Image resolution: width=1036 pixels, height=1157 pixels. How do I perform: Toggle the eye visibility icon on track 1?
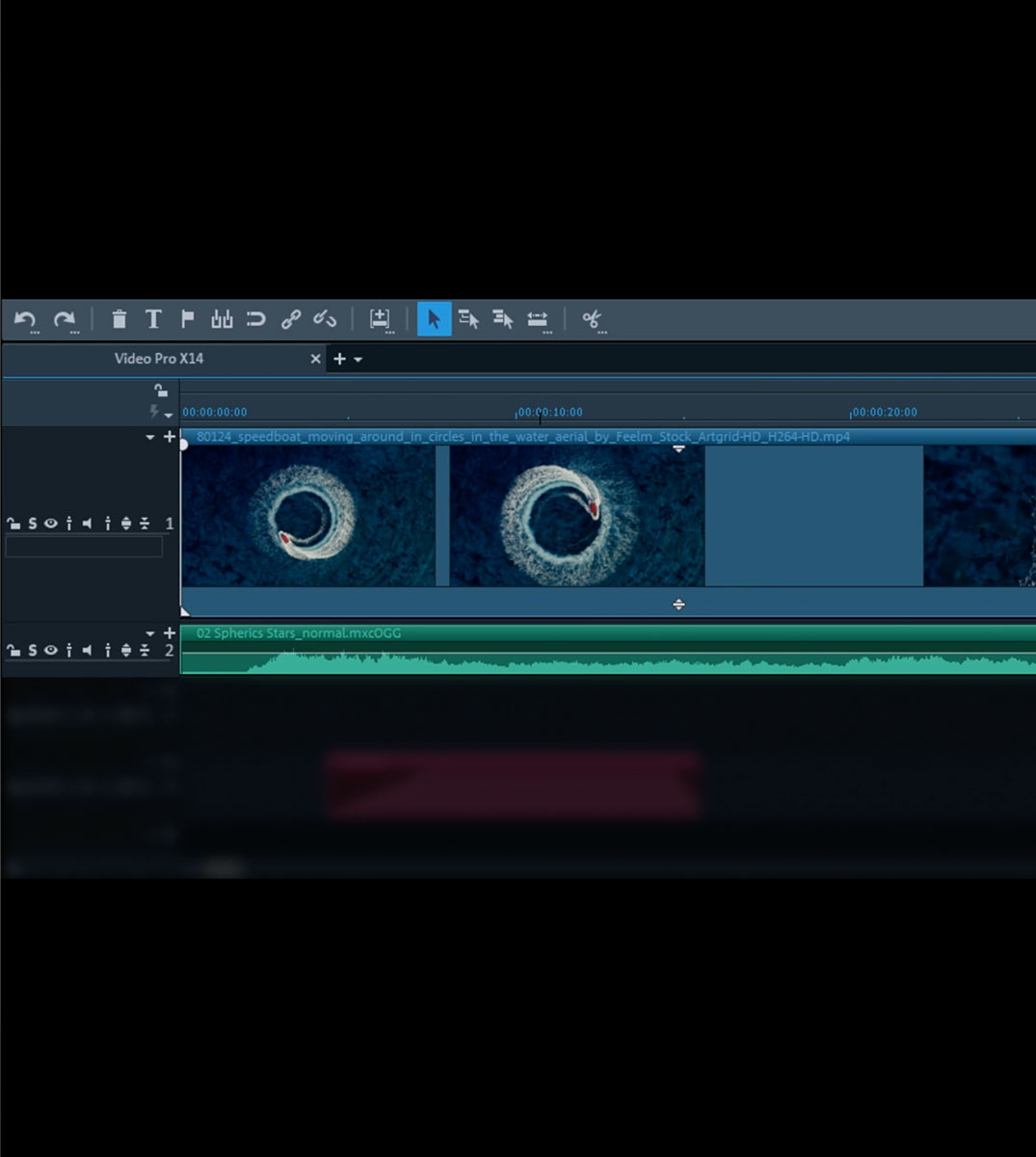(x=50, y=524)
